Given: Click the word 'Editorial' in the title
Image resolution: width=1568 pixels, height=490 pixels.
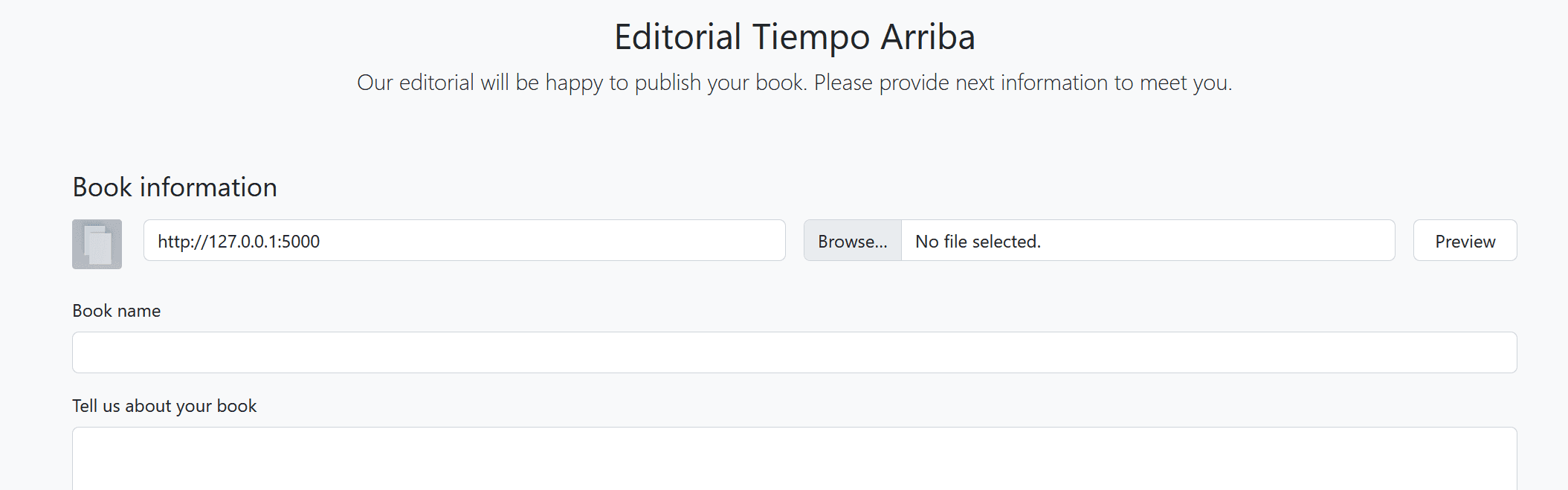Looking at the screenshot, I should coord(677,37).
